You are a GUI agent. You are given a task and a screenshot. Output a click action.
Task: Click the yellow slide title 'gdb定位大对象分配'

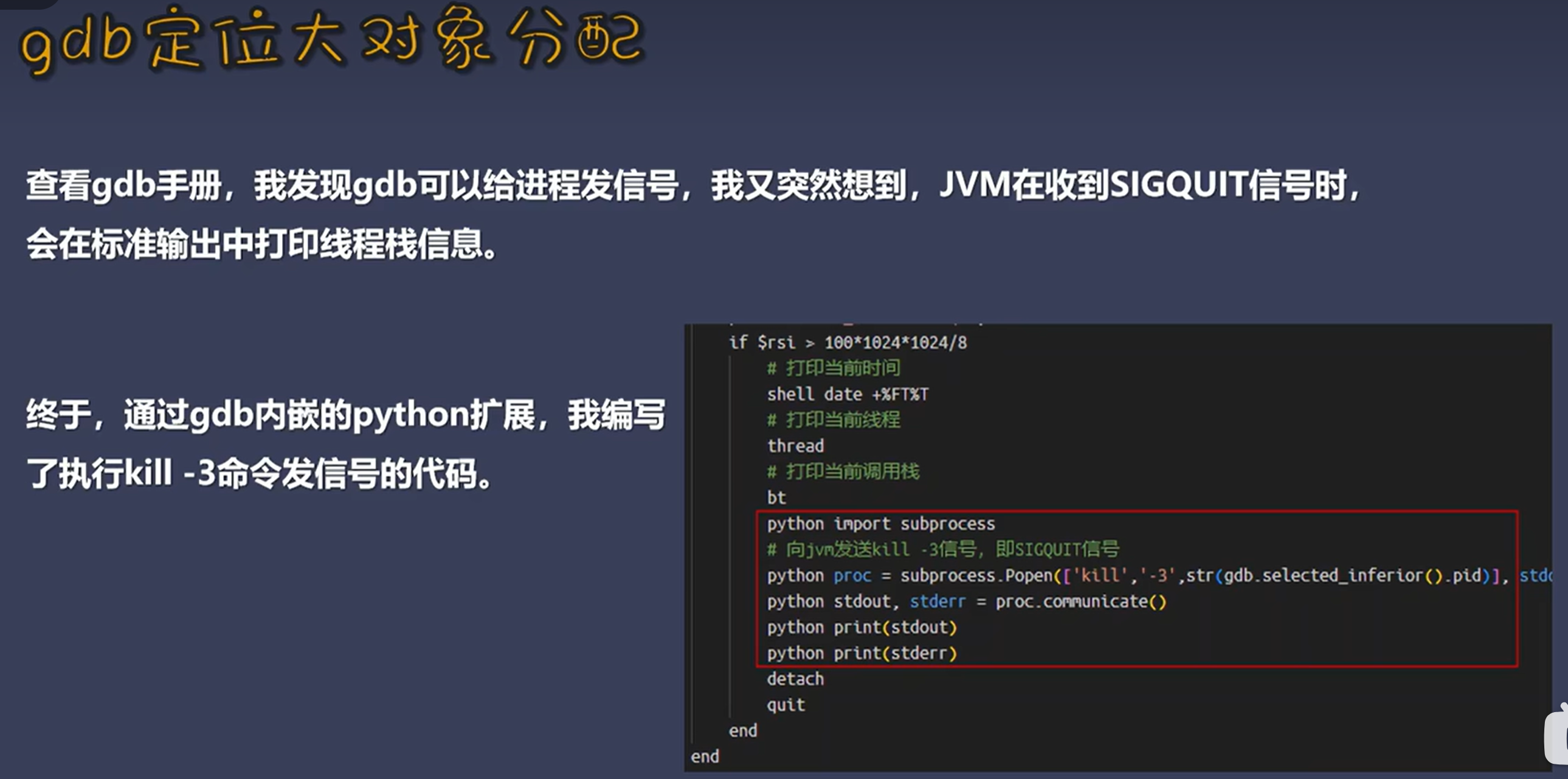[332, 40]
